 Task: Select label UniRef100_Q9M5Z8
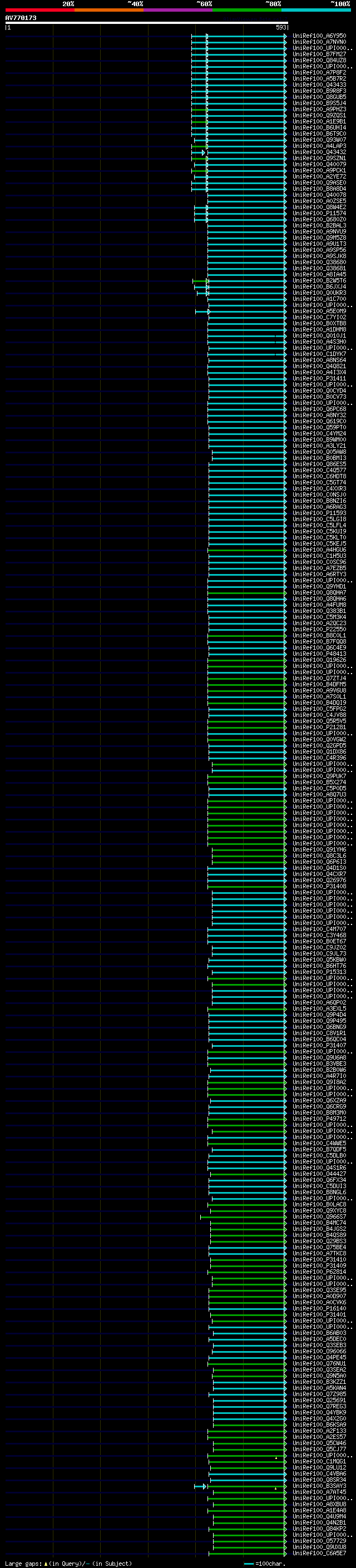[x=319, y=238]
